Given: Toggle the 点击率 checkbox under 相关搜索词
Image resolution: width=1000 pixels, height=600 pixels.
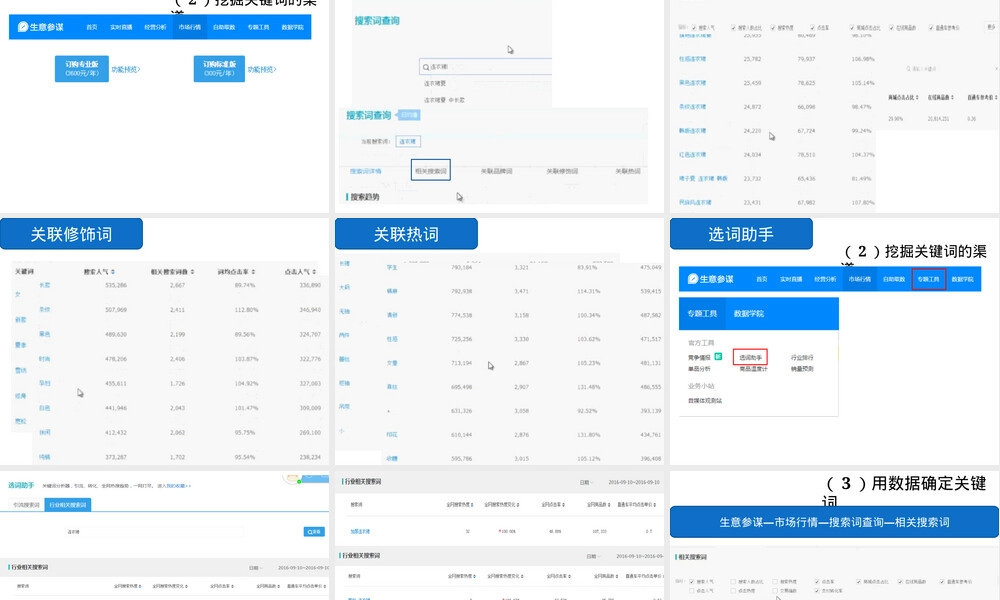Looking at the screenshot, I should pos(817,582).
